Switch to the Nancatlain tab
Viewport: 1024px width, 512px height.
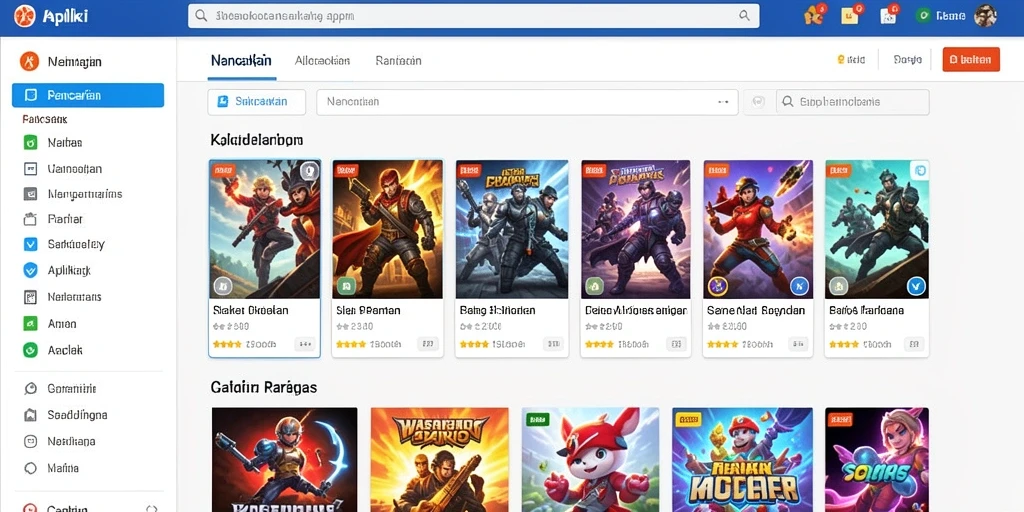click(241, 61)
